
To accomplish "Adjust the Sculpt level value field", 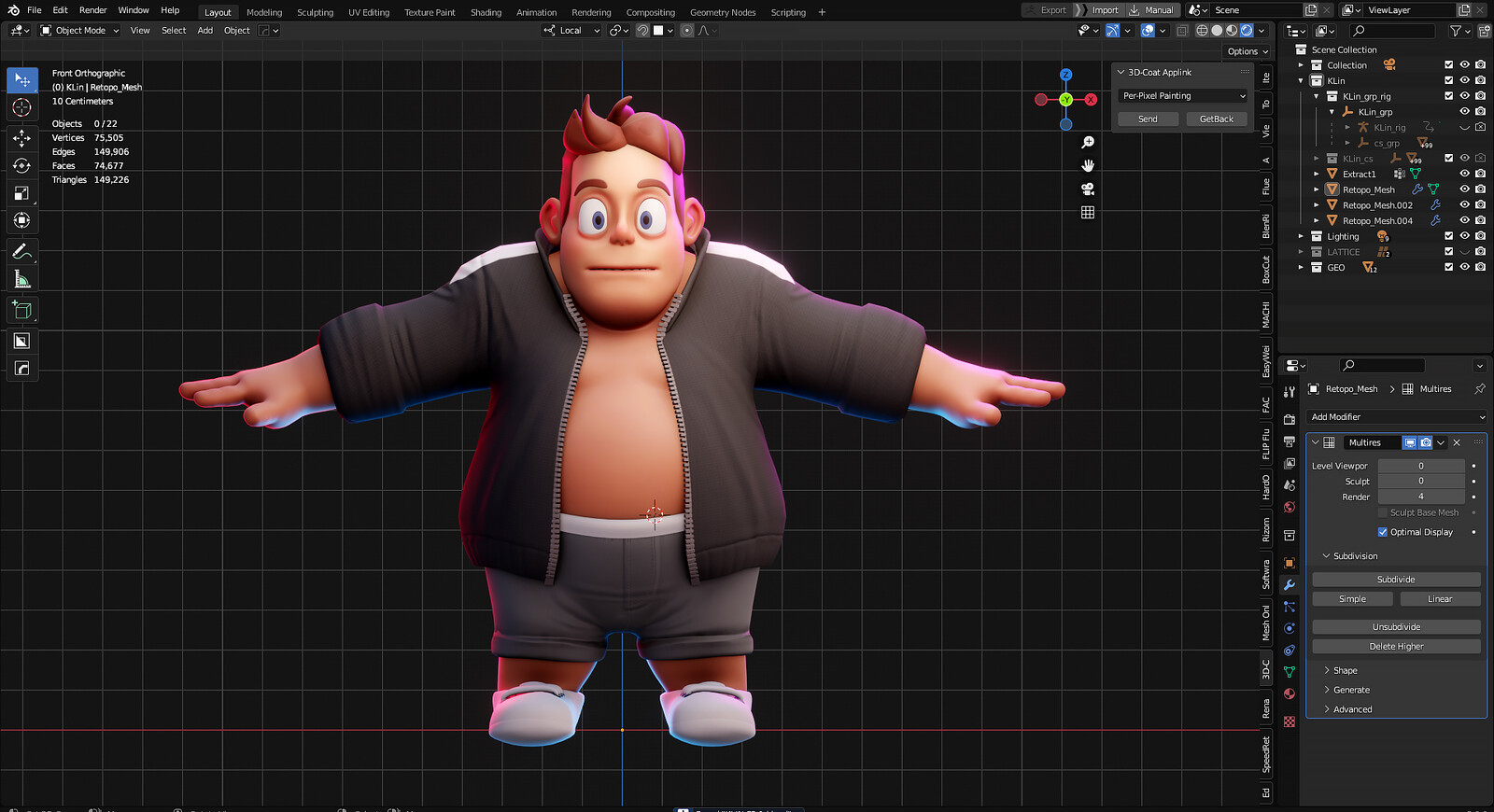I will click(1421, 482).
